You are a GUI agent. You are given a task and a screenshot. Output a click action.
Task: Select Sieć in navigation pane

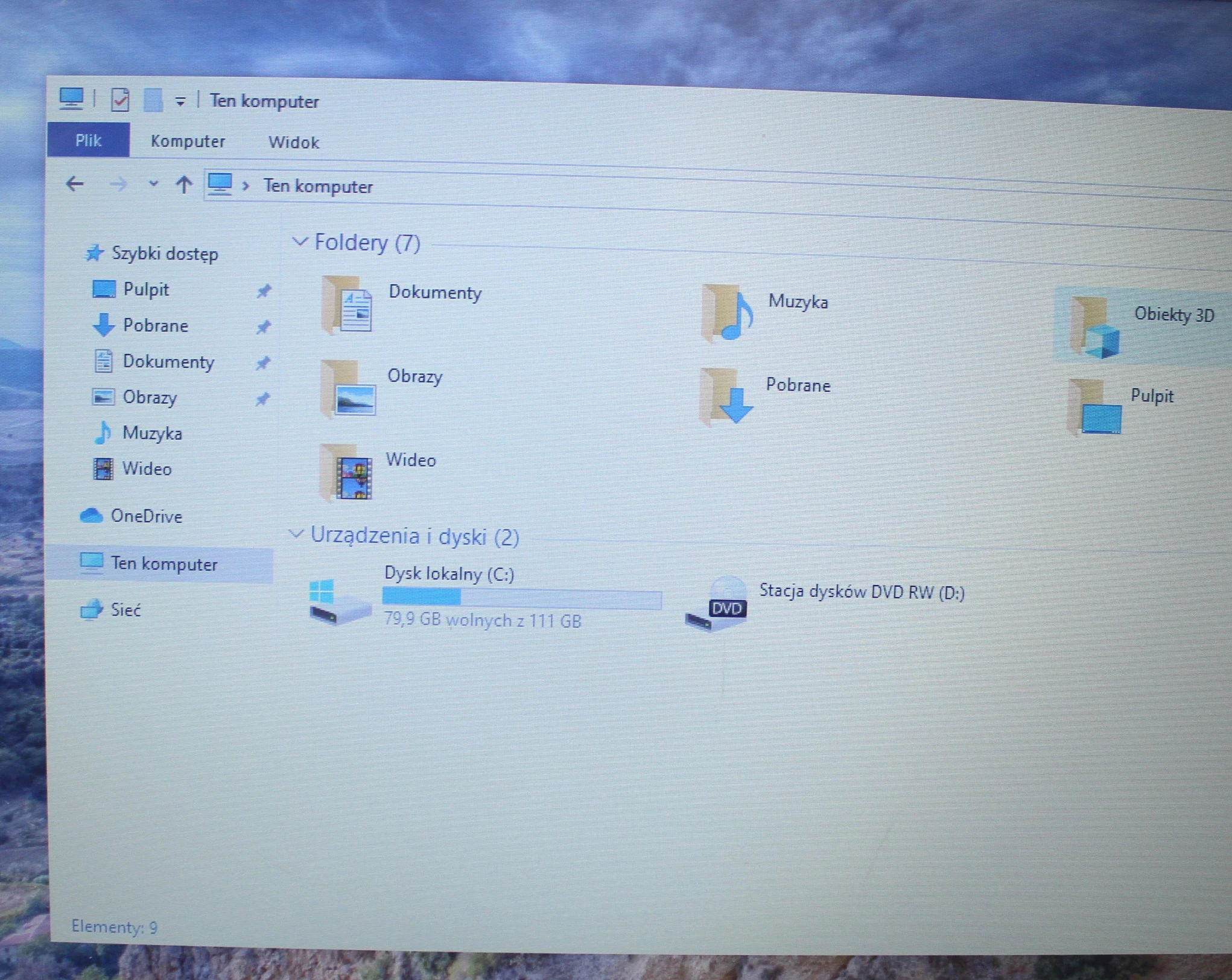click(125, 610)
